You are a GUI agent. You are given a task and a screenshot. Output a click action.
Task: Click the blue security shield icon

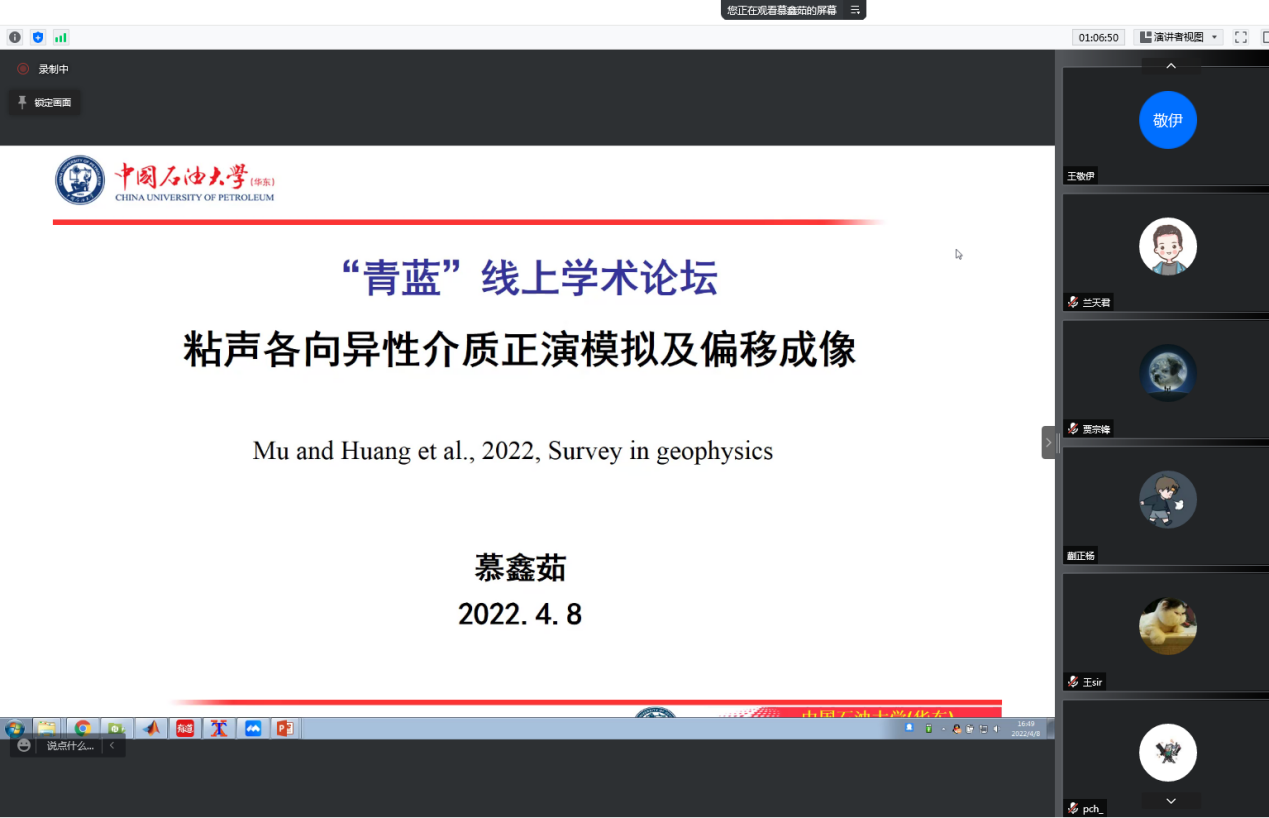(38, 37)
